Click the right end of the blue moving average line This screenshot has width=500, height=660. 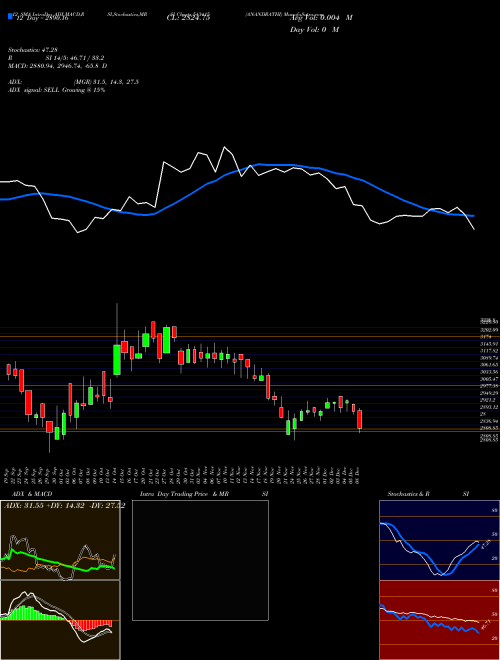pos(473,216)
